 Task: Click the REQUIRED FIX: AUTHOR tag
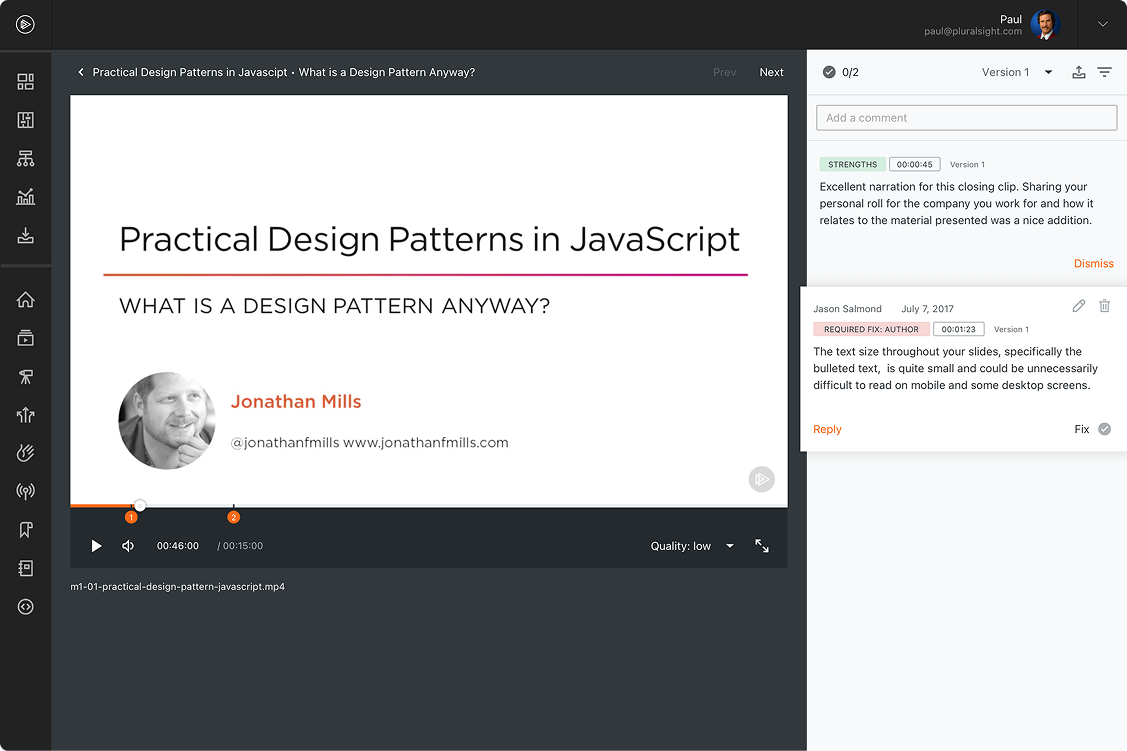coord(871,329)
